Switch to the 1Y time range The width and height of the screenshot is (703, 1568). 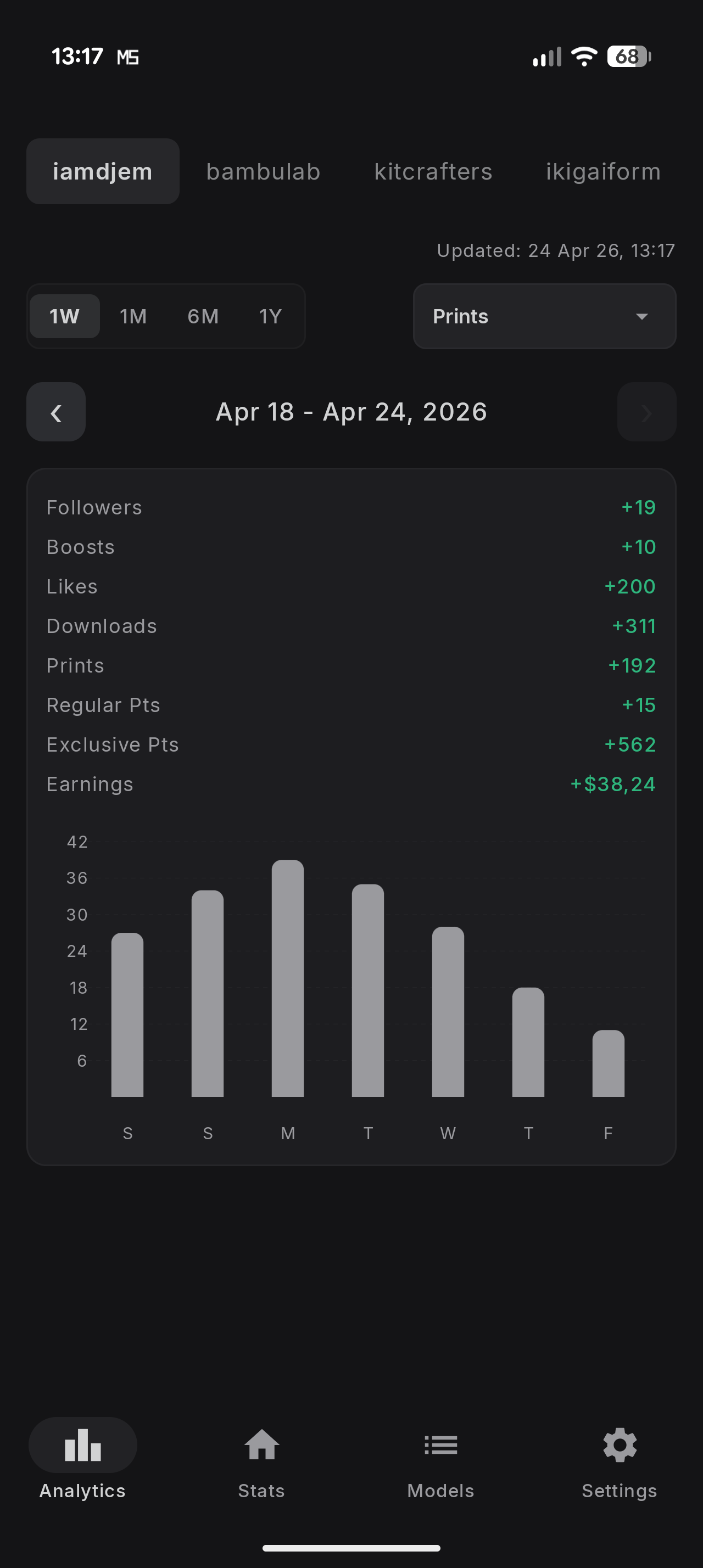tap(270, 317)
